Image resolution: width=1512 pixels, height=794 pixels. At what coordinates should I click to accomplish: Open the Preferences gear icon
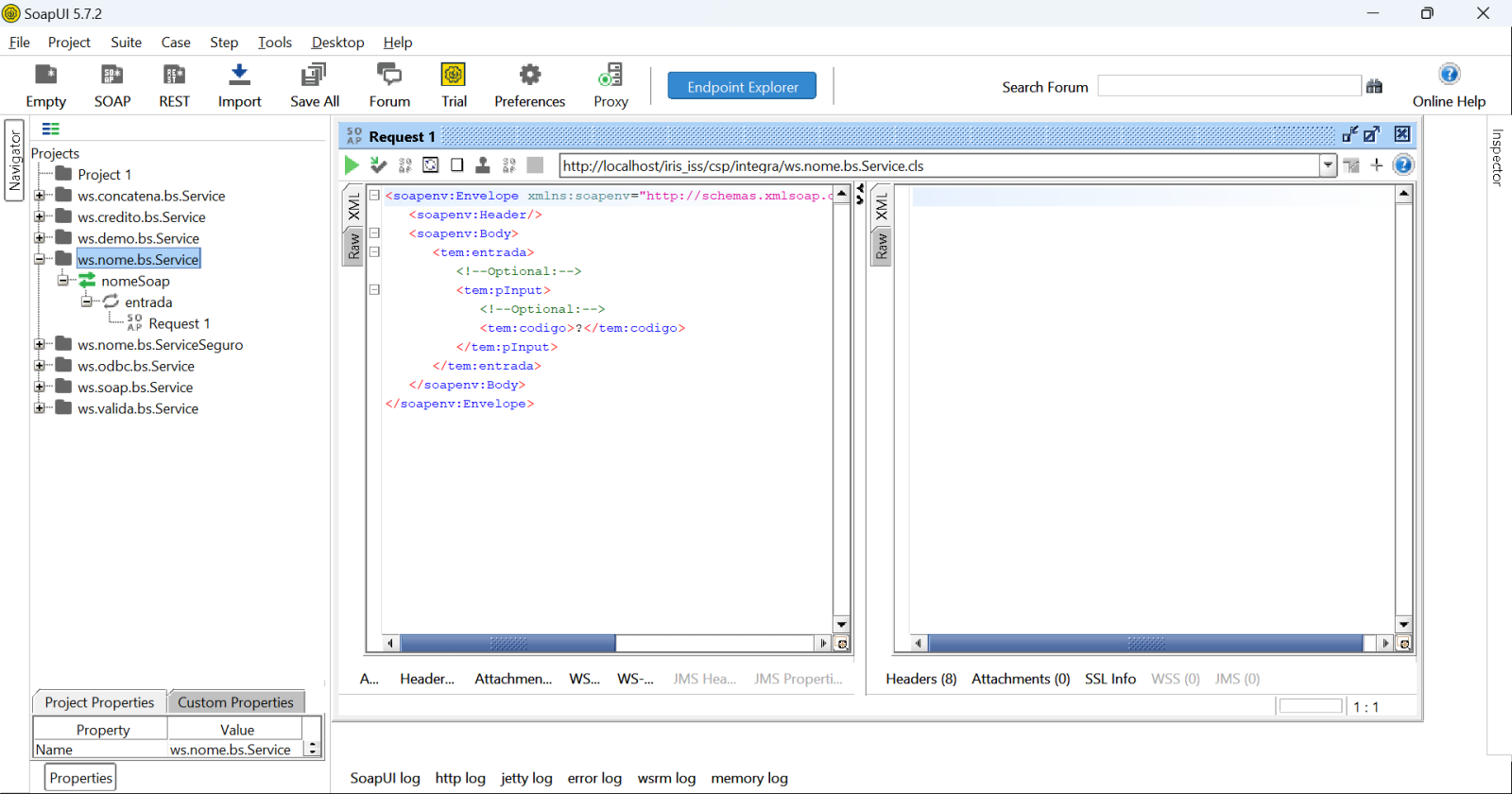click(x=529, y=76)
